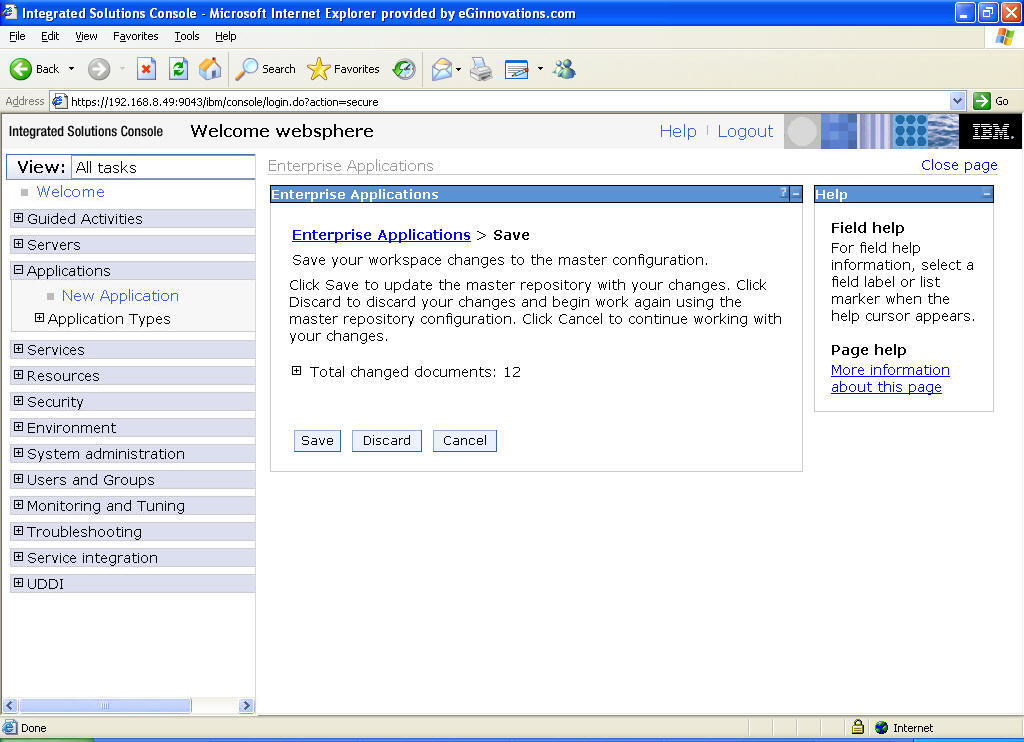Open the File menu
Image resolution: width=1024 pixels, height=742 pixels.
pyautogui.click(x=17, y=36)
